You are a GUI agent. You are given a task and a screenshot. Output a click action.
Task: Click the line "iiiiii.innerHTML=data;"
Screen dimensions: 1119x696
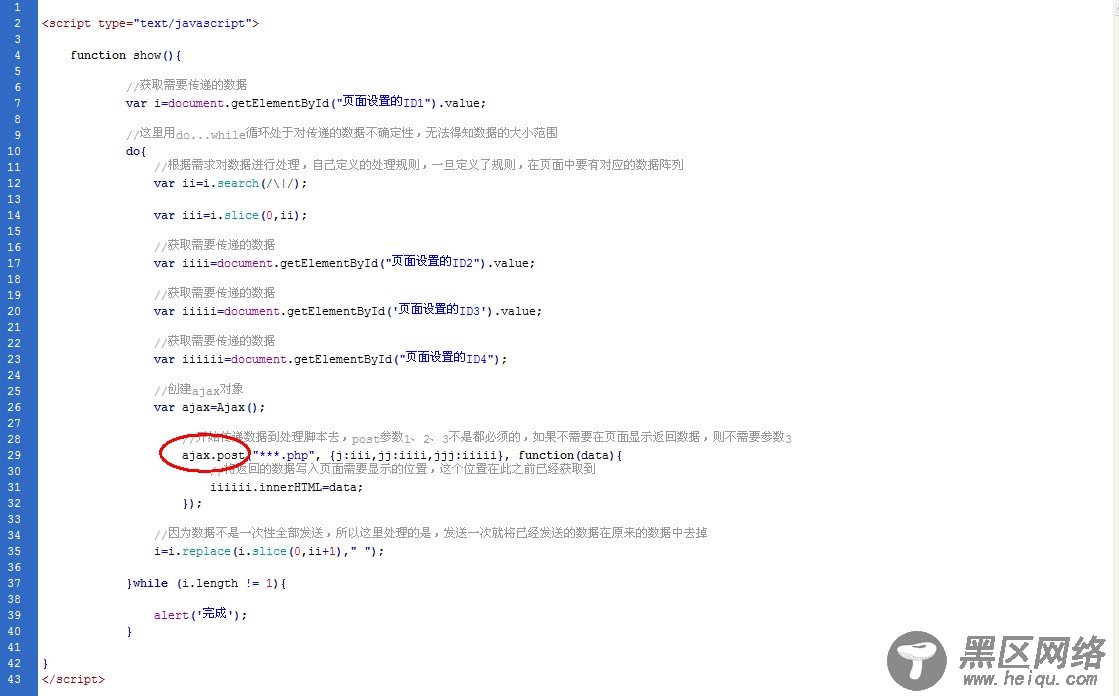(286, 487)
